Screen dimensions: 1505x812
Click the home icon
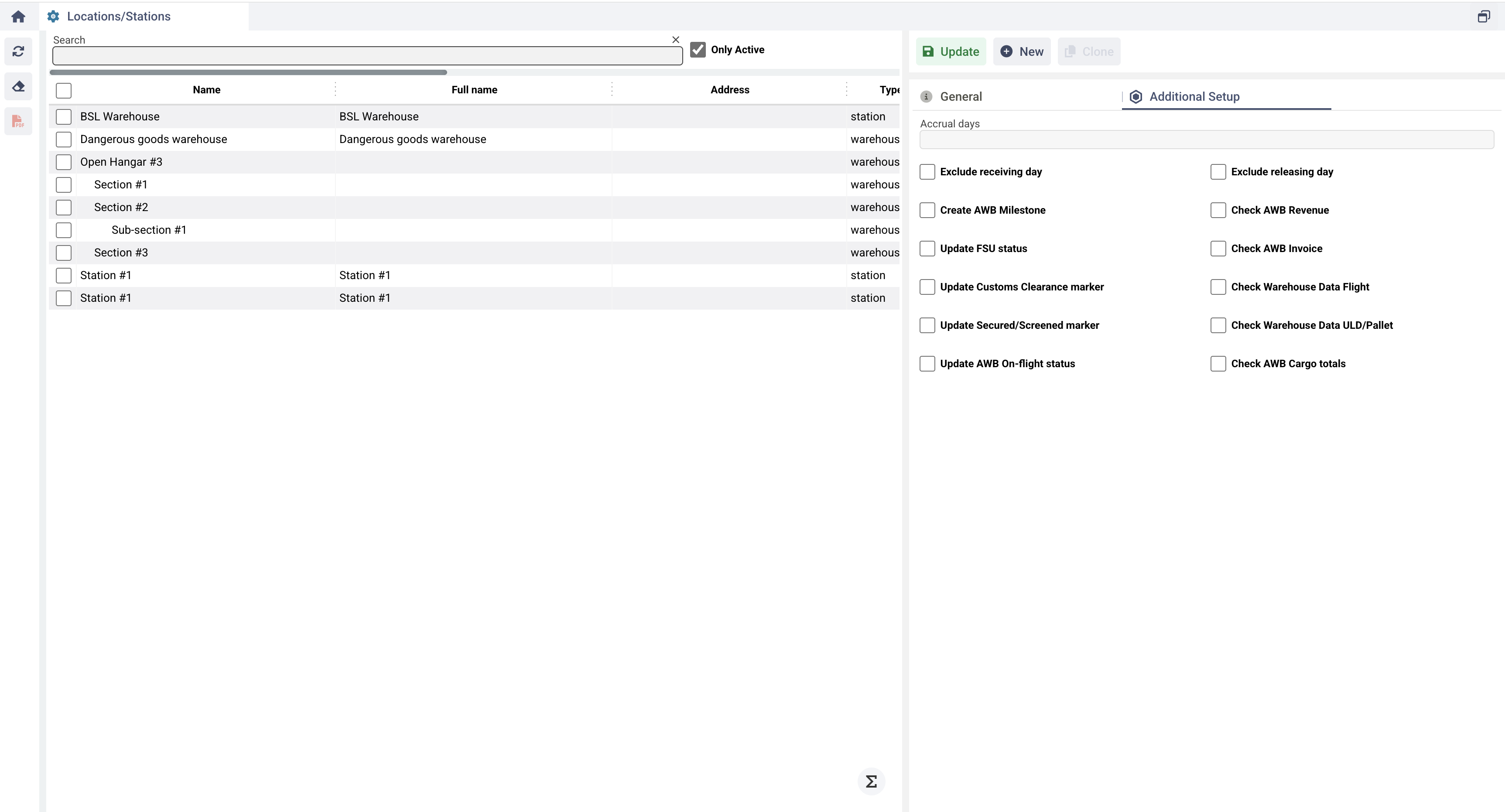(x=18, y=17)
